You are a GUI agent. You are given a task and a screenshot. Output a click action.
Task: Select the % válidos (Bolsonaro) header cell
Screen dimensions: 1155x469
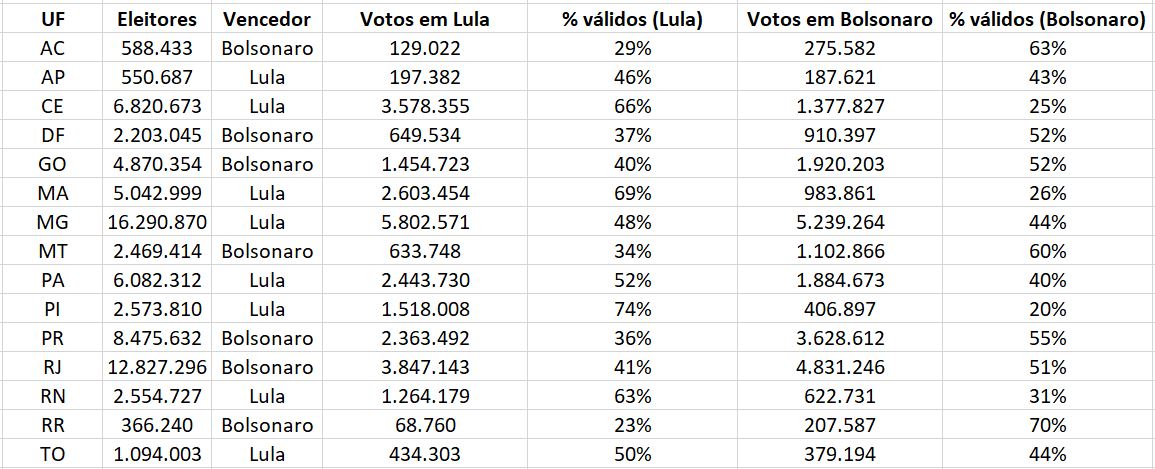[x=1047, y=19]
